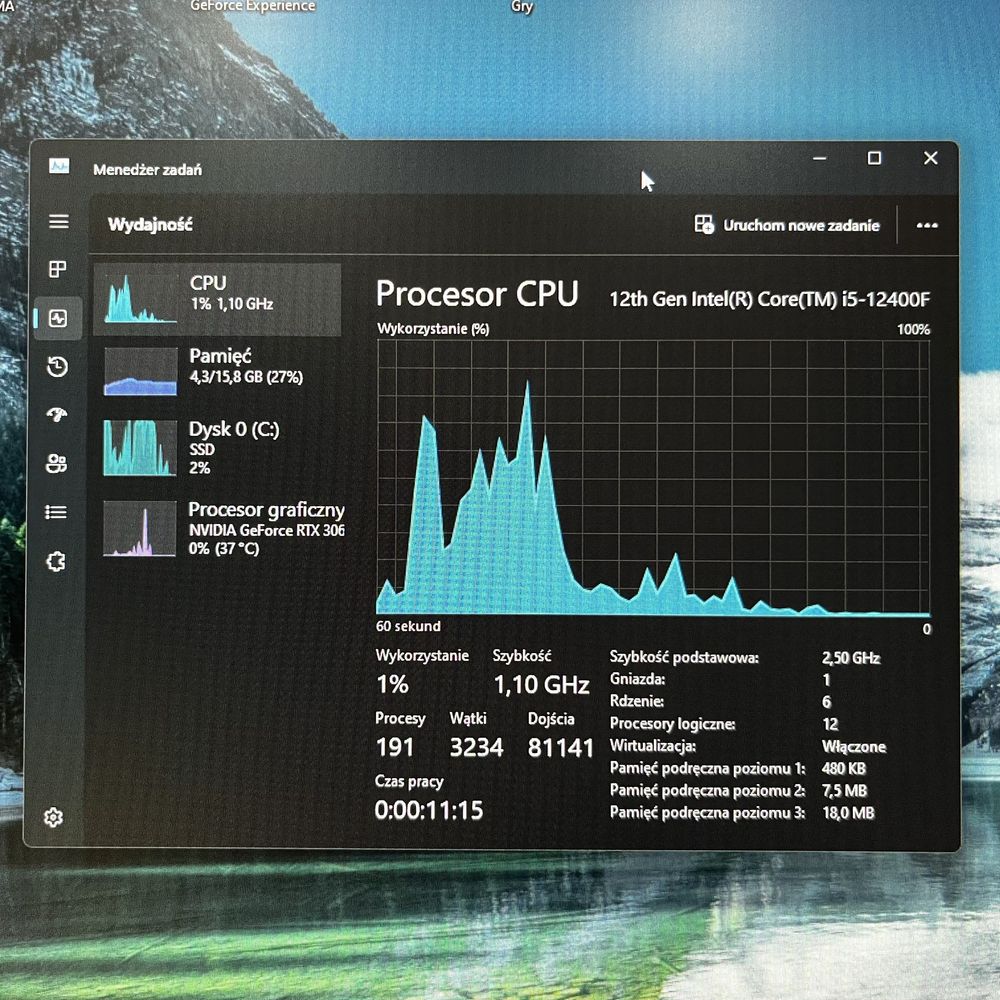This screenshot has height=1000, width=1000.
Task: Click the disk mini graph thumbnail
Action: [x=140, y=448]
